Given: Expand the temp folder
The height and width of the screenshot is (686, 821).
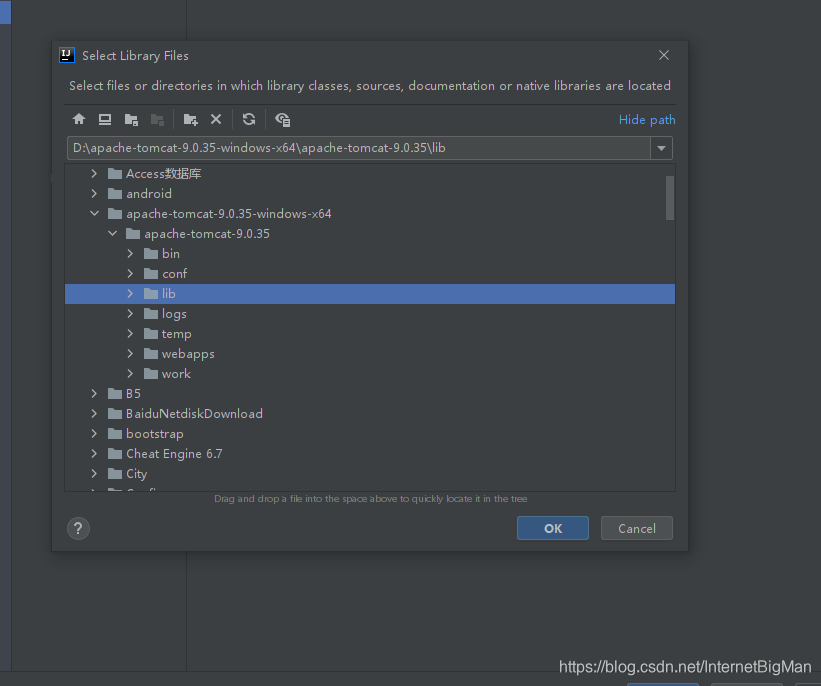Looking at the screenshot, I should tap(130, 333).
